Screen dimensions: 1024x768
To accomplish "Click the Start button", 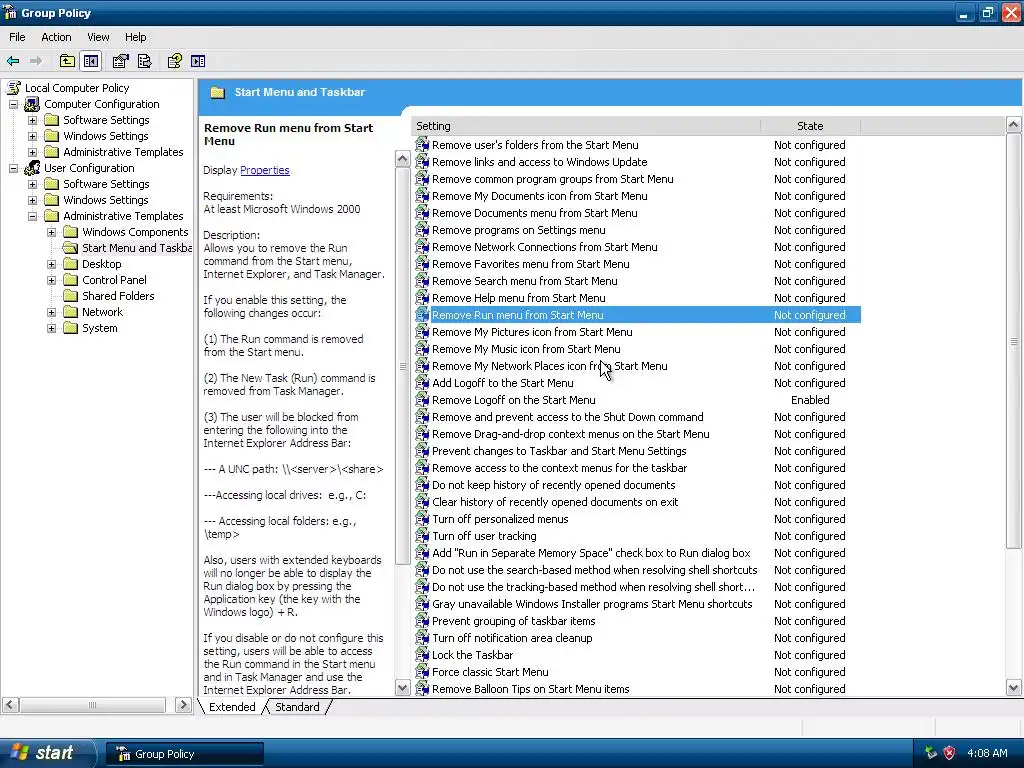I will click(47, 753).
